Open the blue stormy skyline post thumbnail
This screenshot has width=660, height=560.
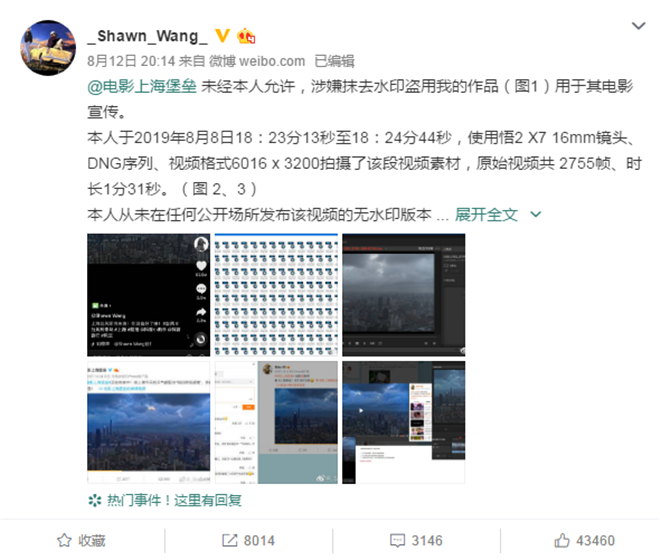click(149, 422)
